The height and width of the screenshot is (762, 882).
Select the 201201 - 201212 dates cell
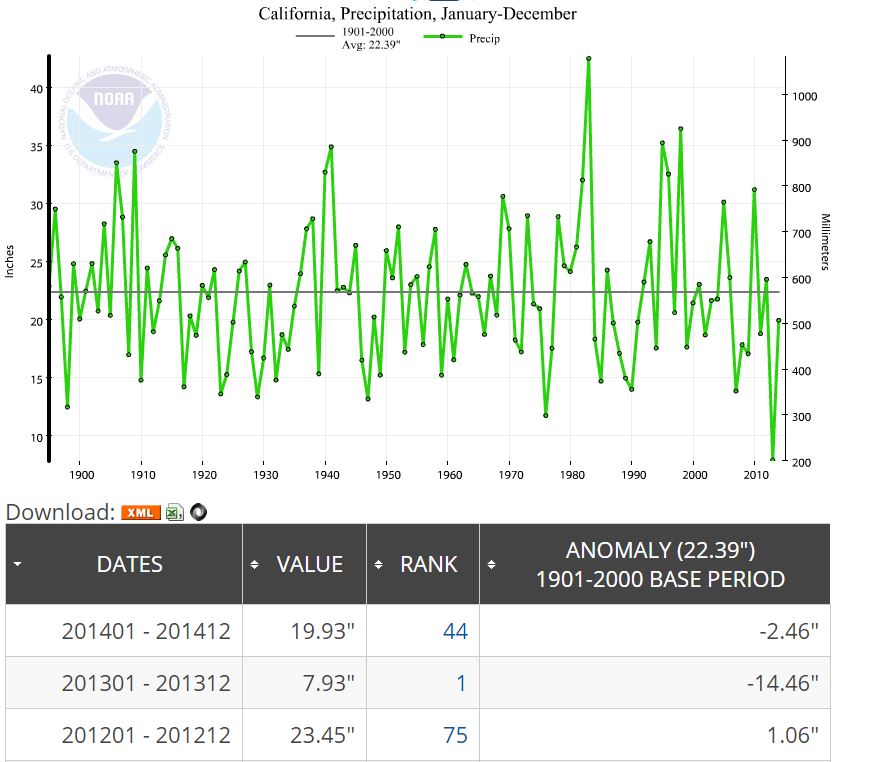point(146,736)
